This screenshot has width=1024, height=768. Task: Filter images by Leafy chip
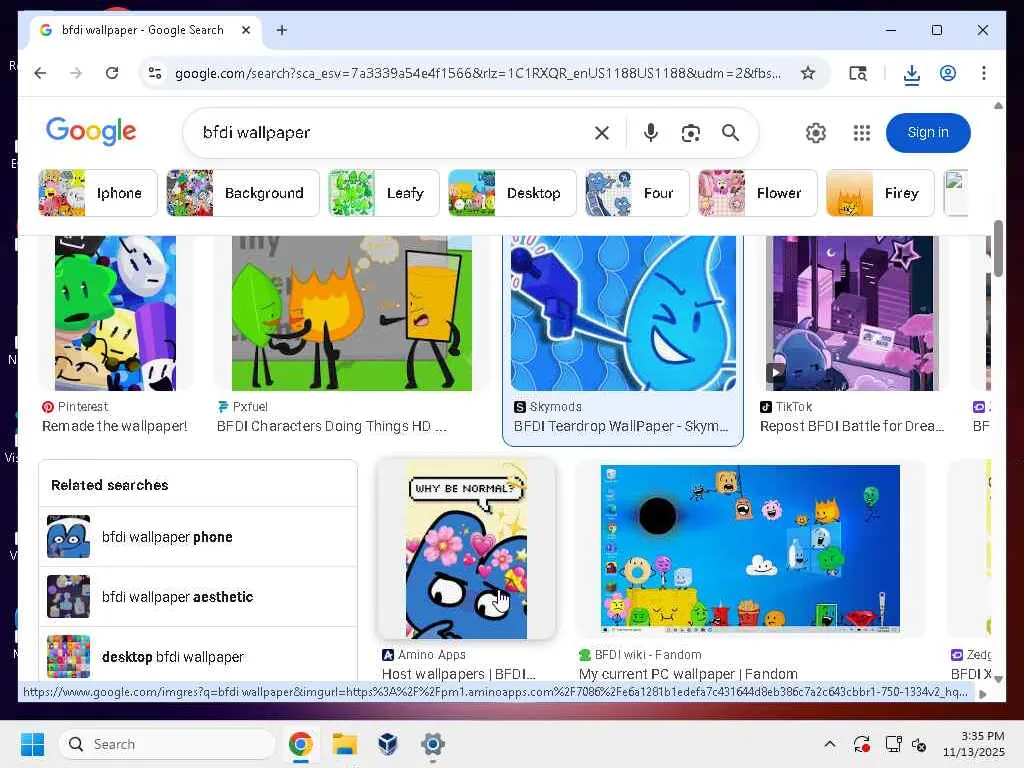(x=383, y=193)
